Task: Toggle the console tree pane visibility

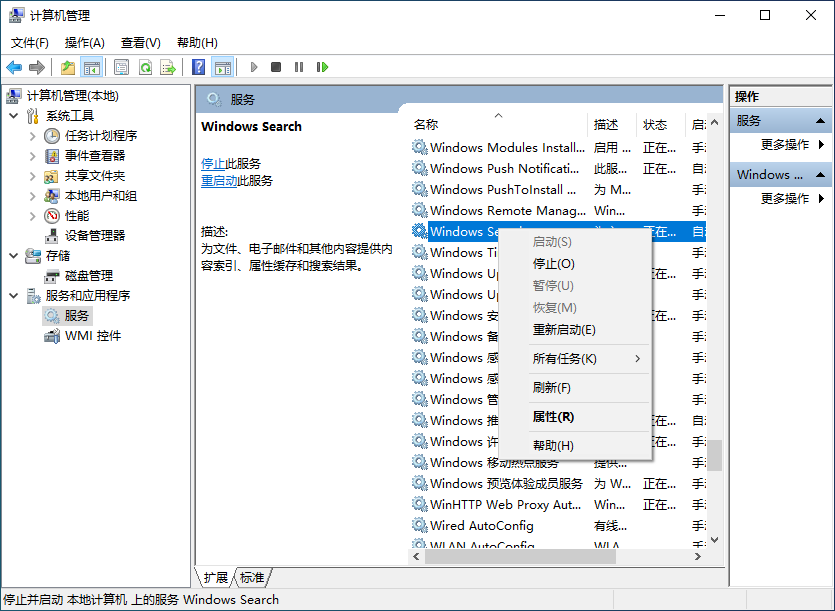Action: (90, 67)
